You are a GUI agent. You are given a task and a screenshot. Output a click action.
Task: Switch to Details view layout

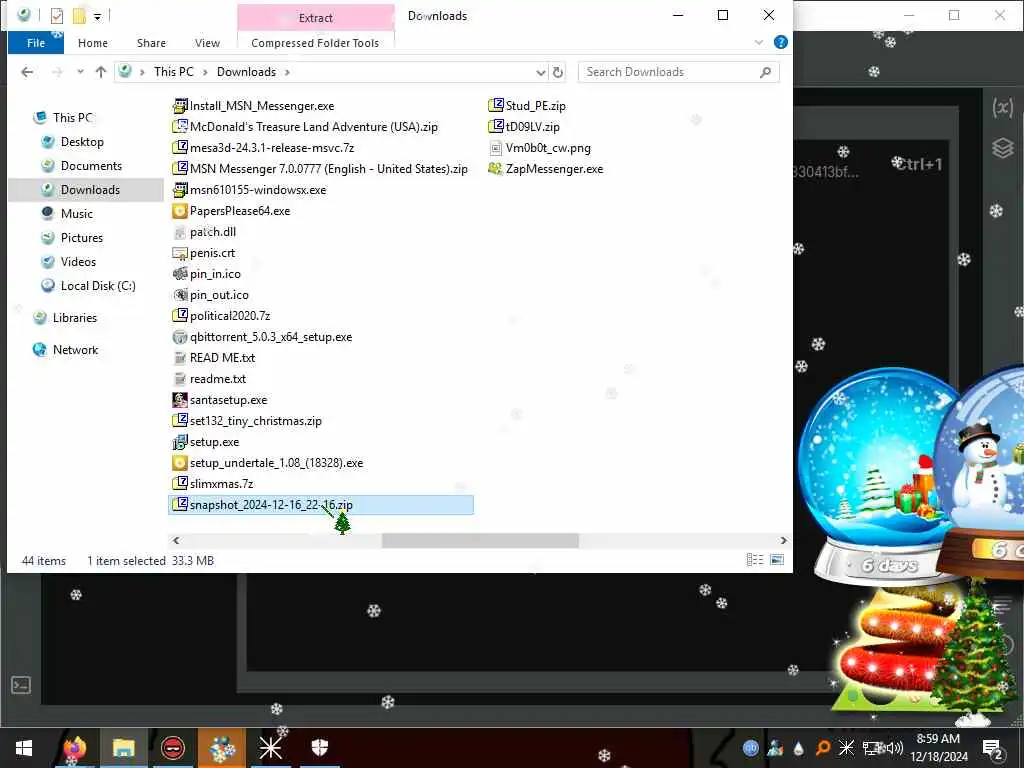755,560
